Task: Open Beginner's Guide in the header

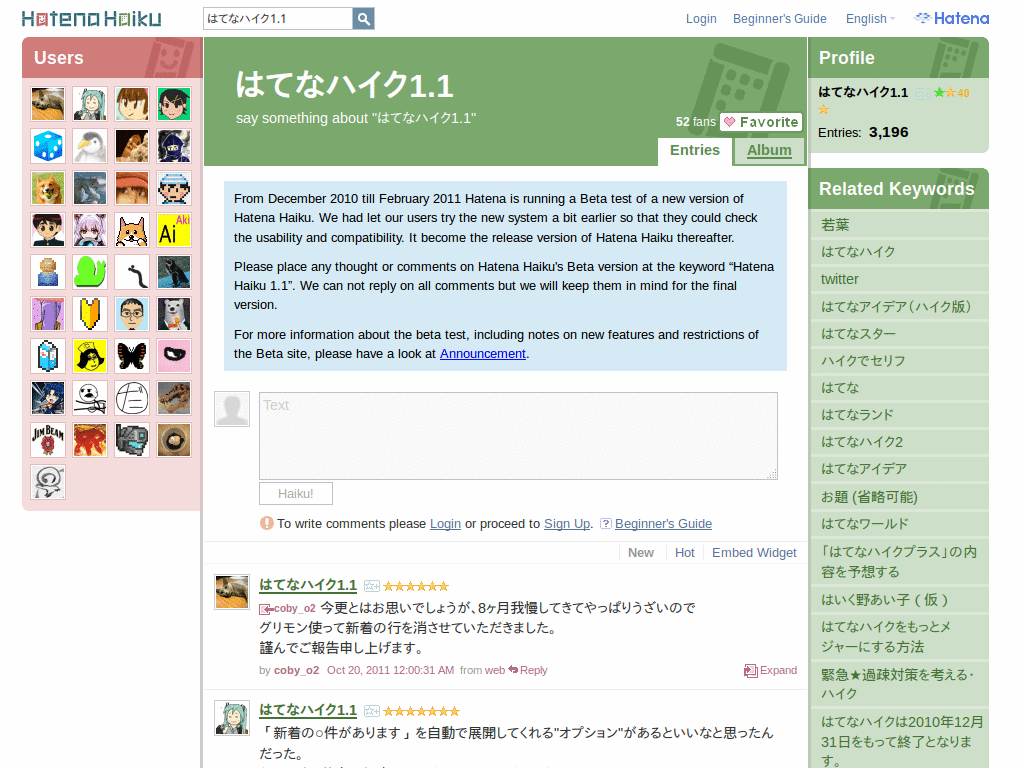Action: click(x=779, y=19)
